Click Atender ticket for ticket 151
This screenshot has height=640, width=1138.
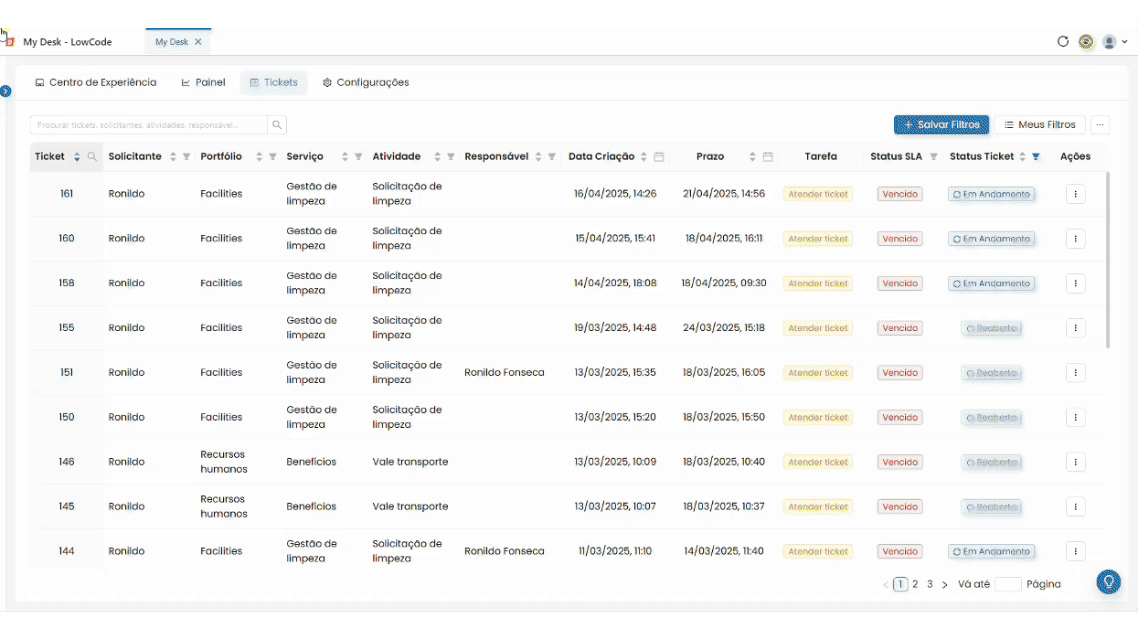pyautogui.click(x=818, y=373)
